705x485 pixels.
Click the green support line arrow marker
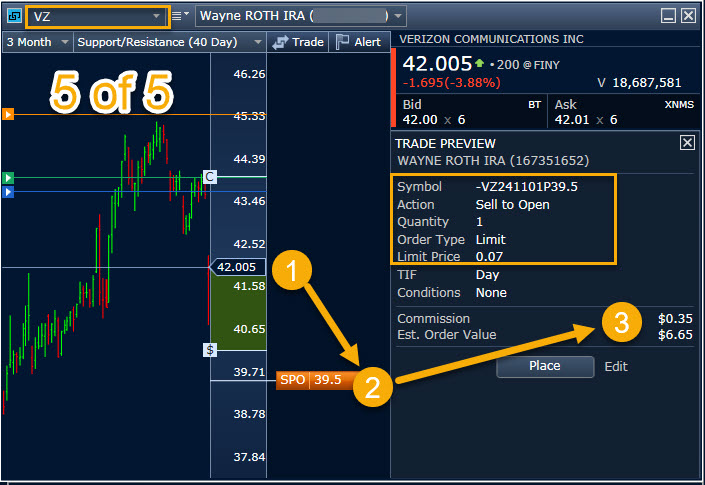(8, 178)
